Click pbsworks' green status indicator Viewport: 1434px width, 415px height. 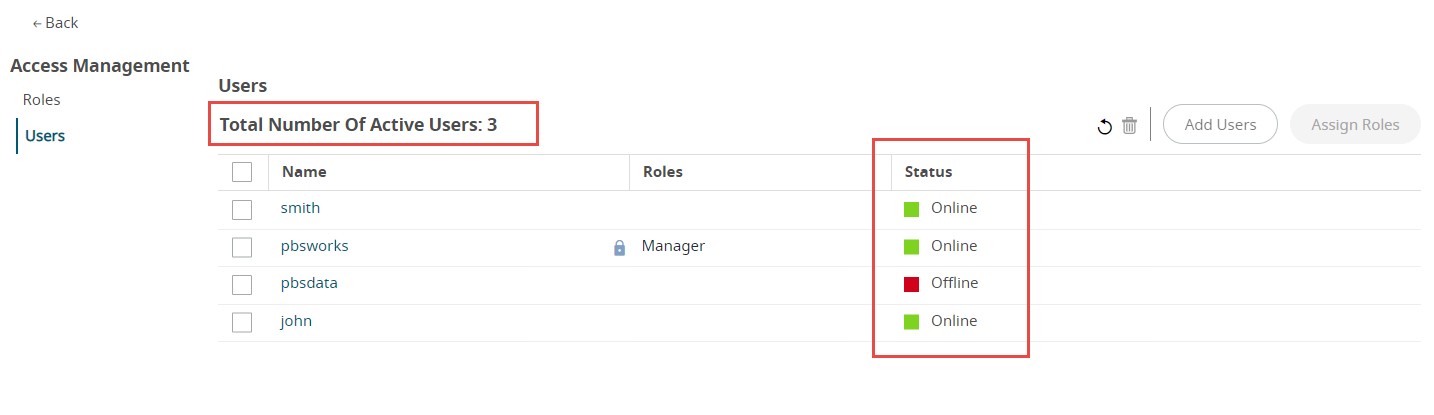click(x=911, y=247)
